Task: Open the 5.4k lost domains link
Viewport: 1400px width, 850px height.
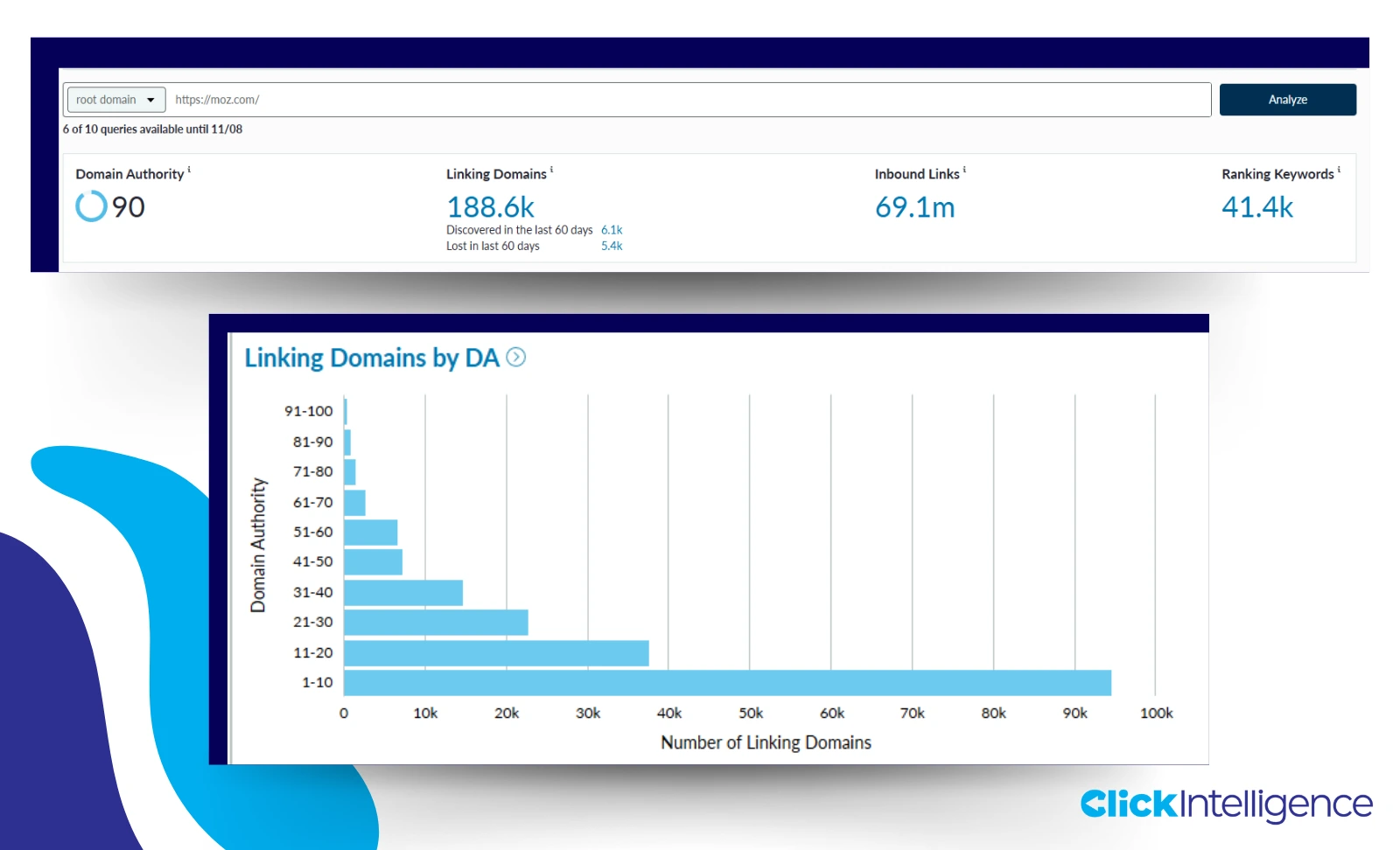Action: tap(610, 246)
